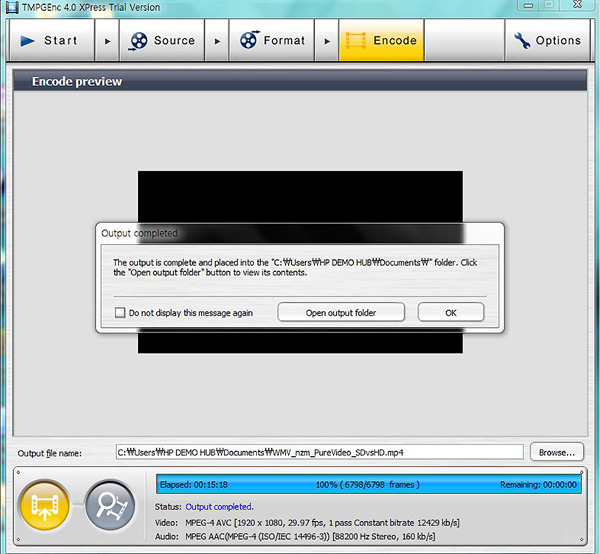600x554 pixels.
Task: Click the yellow start encode output icon
Action: 45,505
